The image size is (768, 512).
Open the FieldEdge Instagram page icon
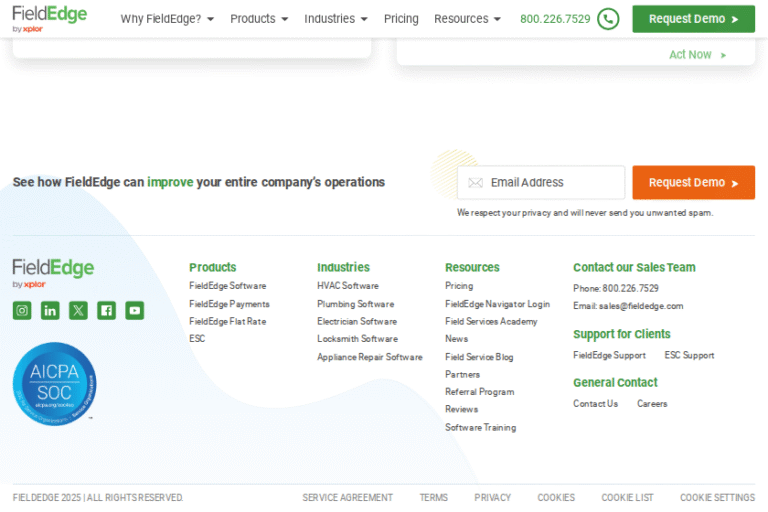coord(22,310)
